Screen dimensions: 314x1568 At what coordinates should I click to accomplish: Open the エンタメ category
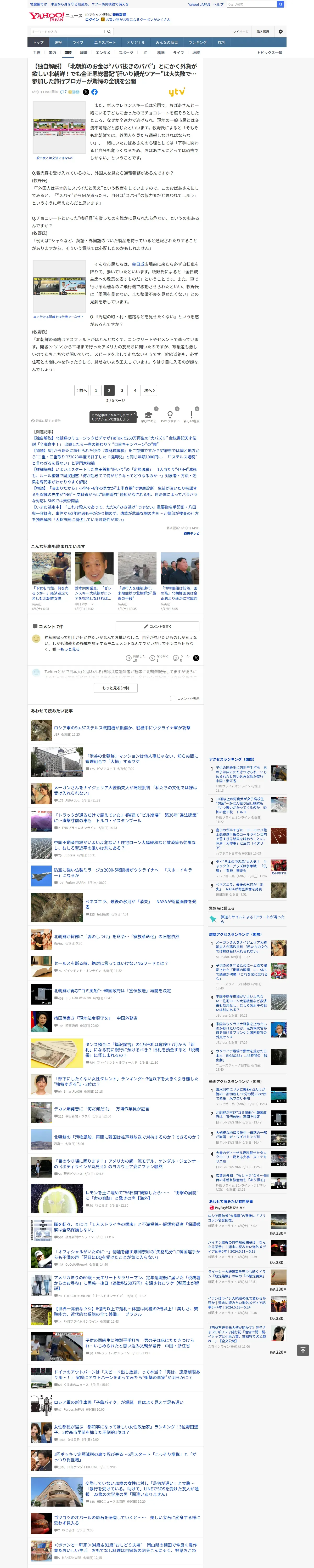coord(103,53)
